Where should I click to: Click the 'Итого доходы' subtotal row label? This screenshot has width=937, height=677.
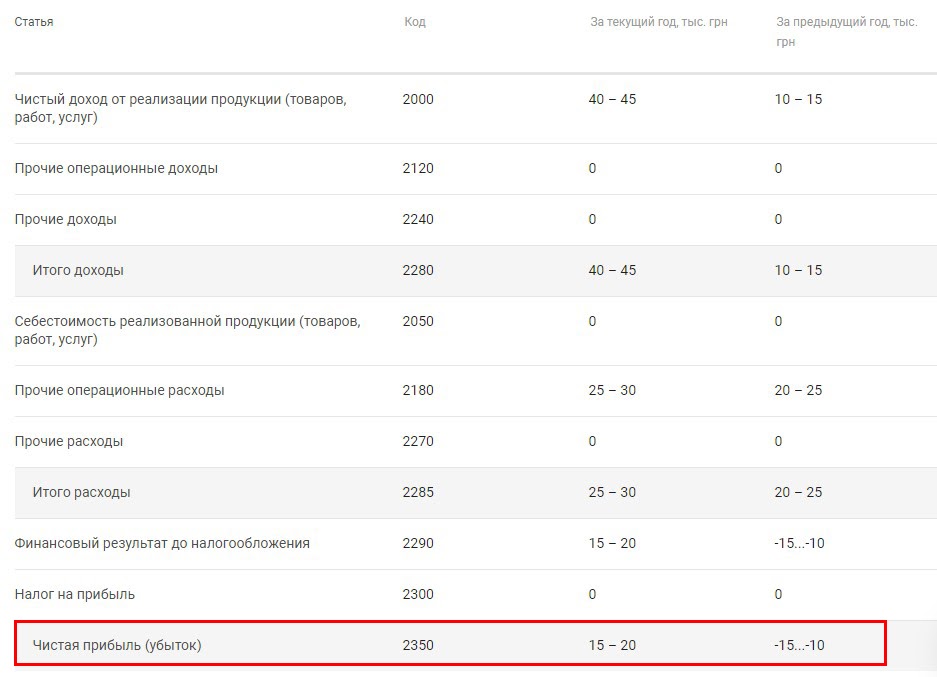78,270
